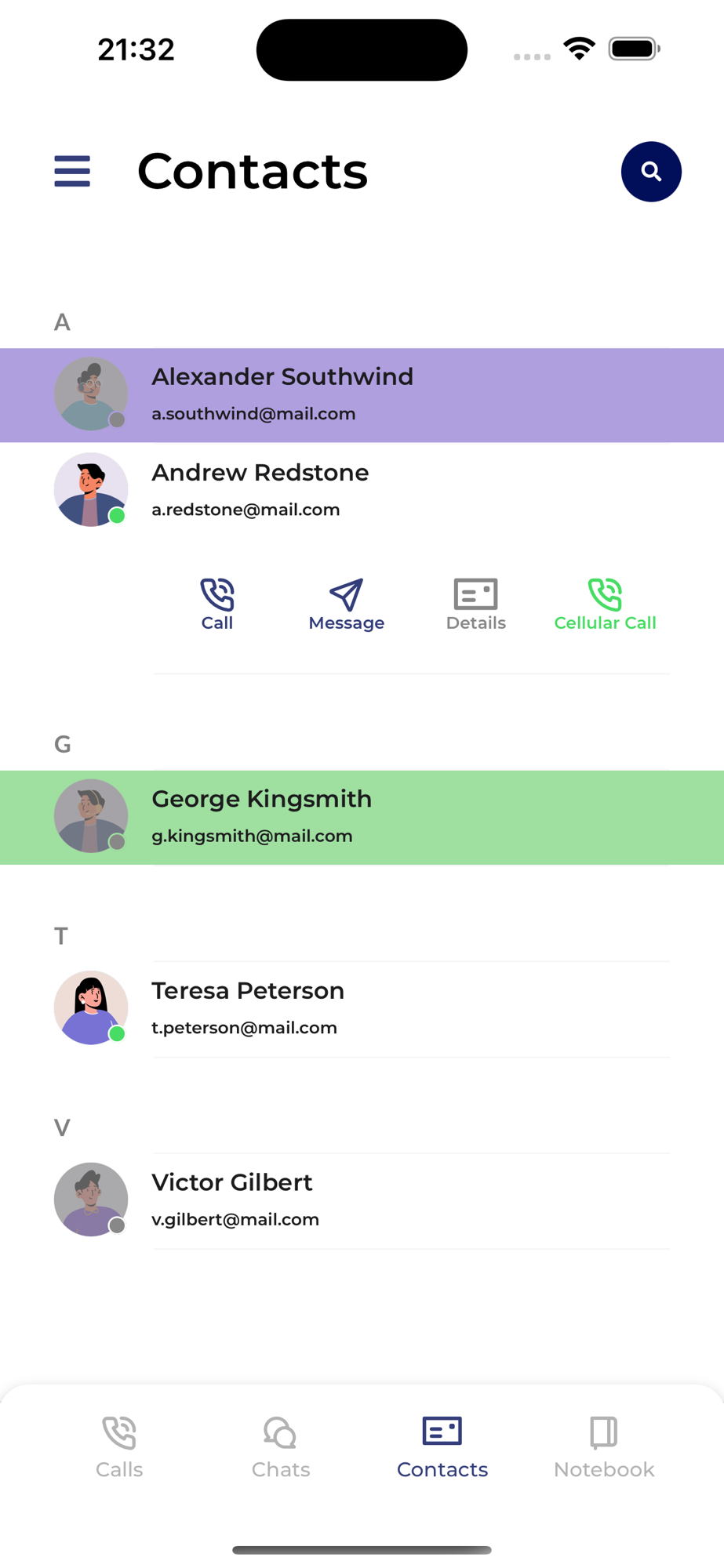Screen dimensions: 724x1568
Task: Open Details for Andrew Redstone
Action: tap(475, 604)
